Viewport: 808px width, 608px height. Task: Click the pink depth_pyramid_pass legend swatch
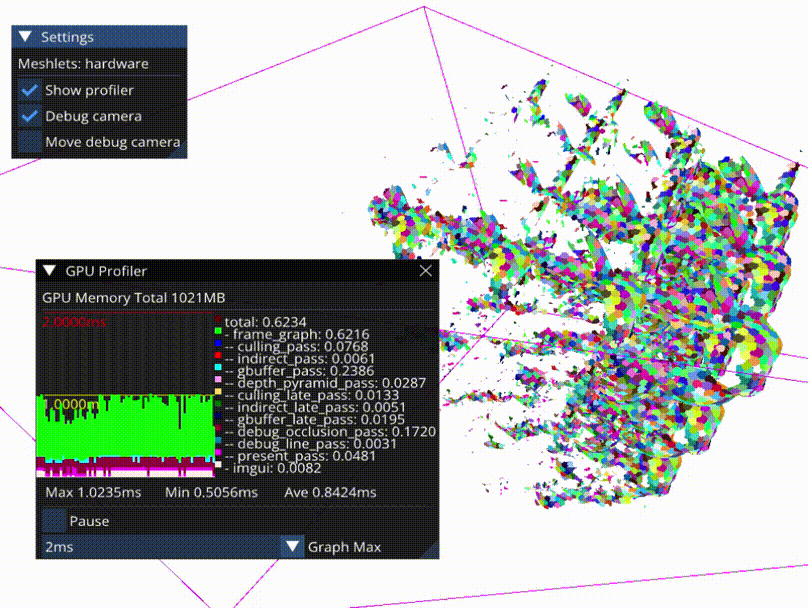point(218,382)
